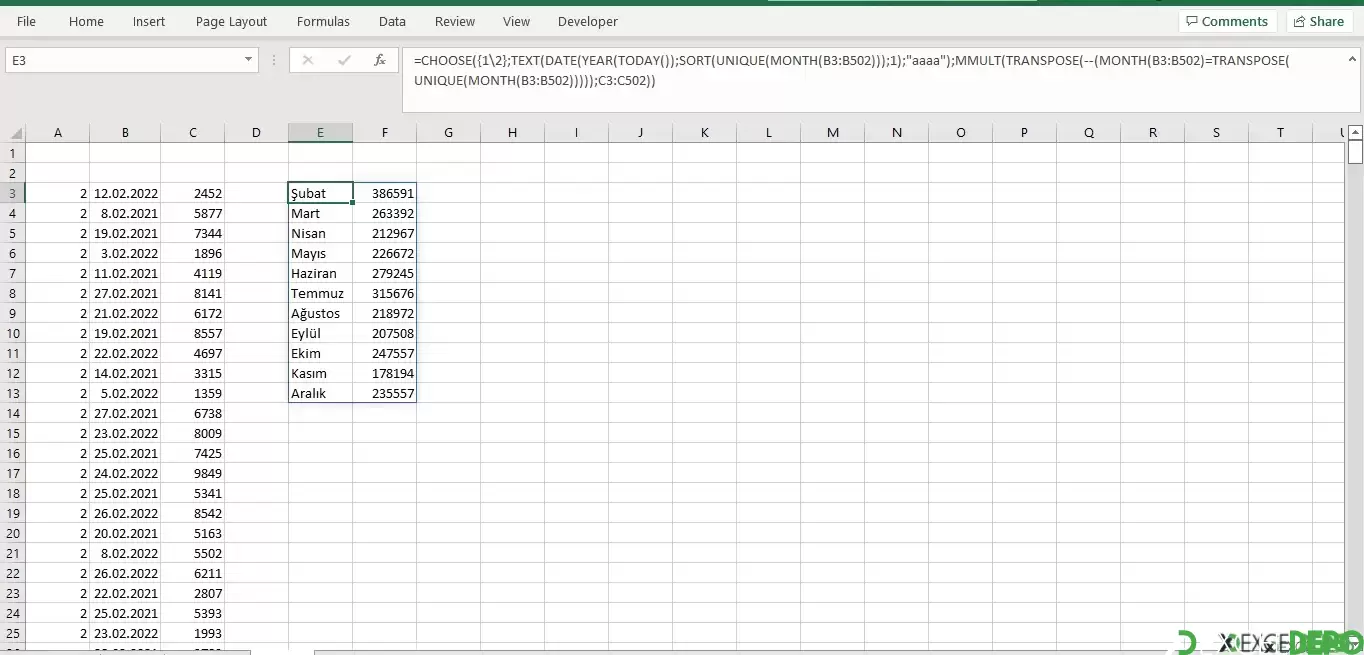Image resolution: width=1364 pixels, height=655 pixels.
Task: Select column T header
Action: coord(1281,133)
